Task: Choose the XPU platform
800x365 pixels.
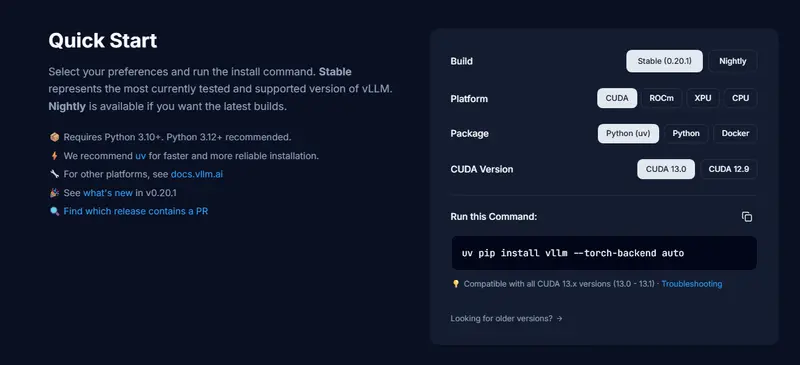Action: coord(703,98)
